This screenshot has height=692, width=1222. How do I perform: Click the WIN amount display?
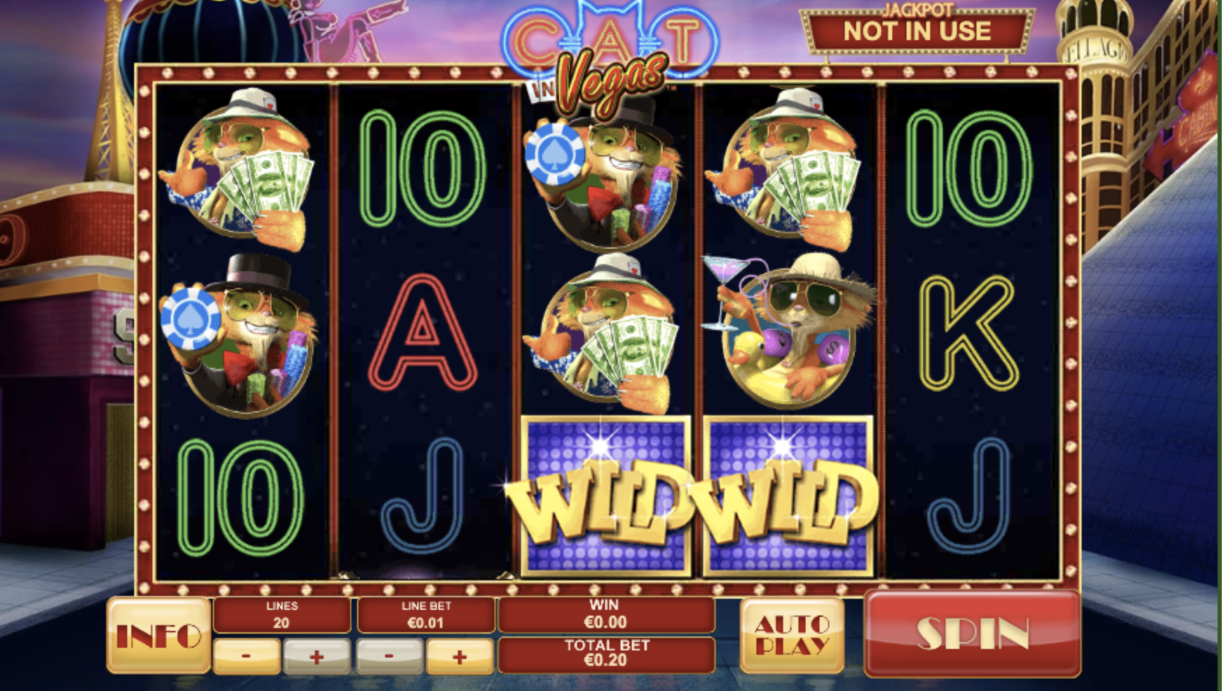point(606,615)
